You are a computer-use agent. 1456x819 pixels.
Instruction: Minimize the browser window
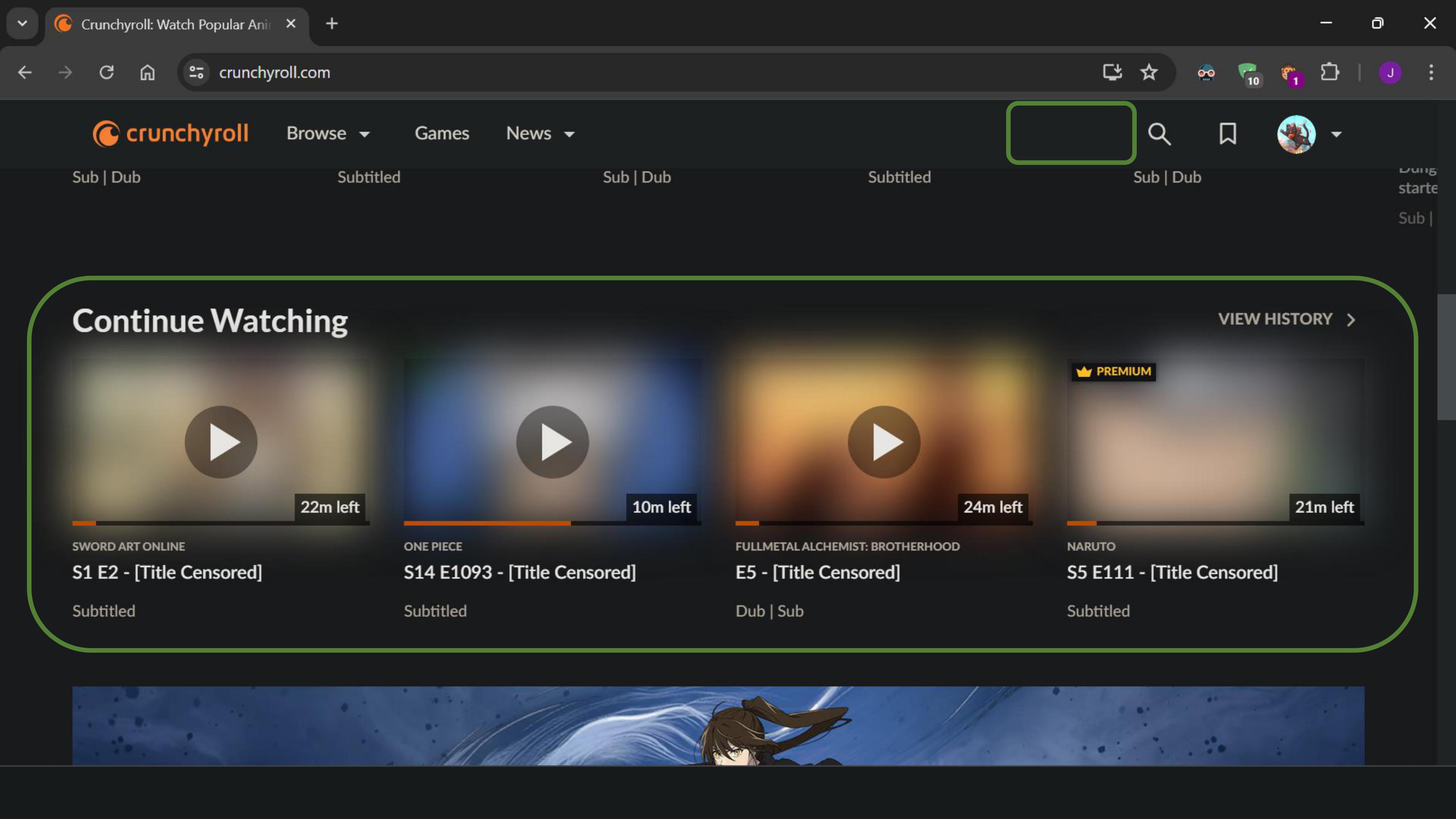click(x=1326, y=23)
